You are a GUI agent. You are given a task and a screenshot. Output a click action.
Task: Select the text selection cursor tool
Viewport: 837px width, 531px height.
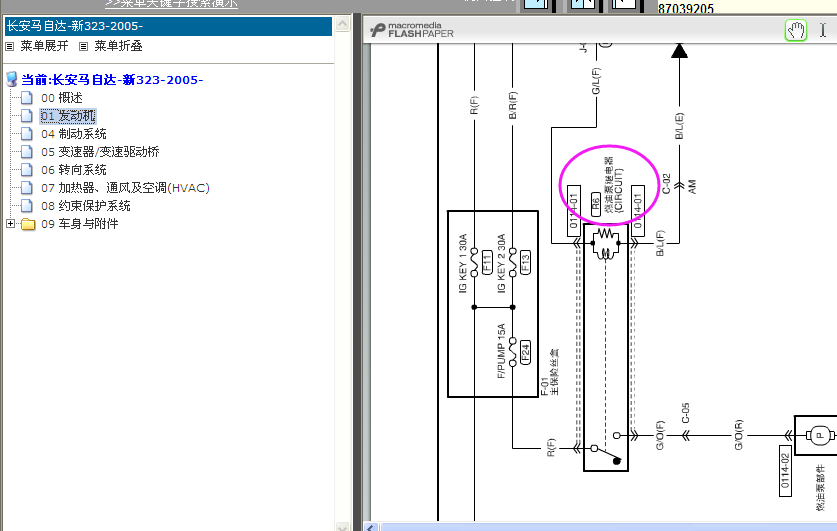823,30
